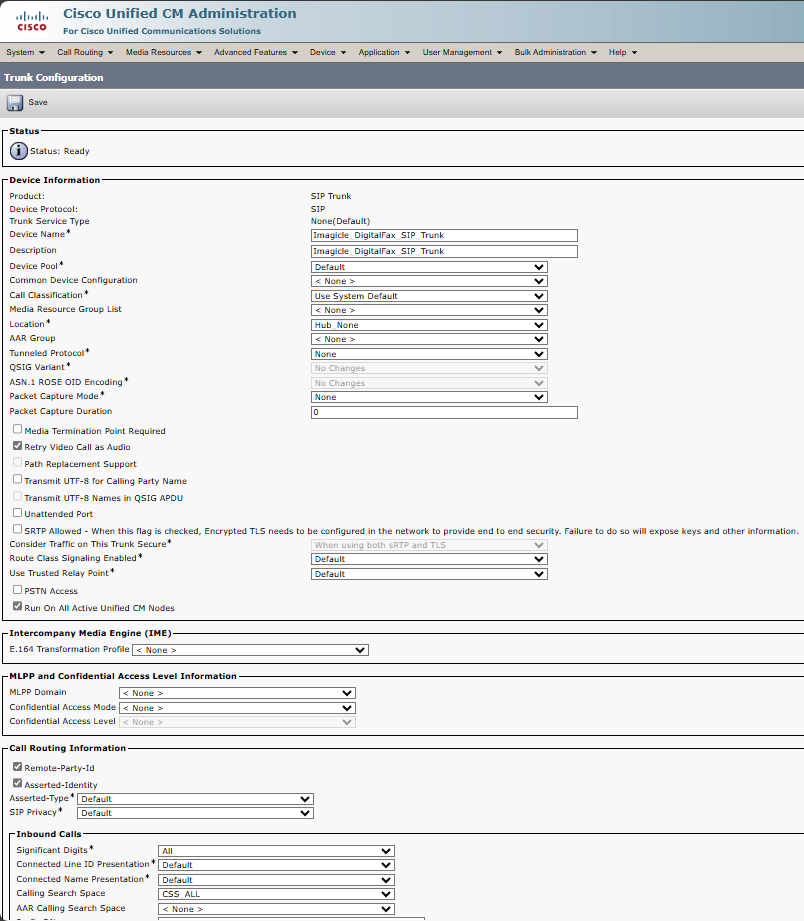Click the Save button label
This screenshot has width=804, height=921.
(38, 102)
